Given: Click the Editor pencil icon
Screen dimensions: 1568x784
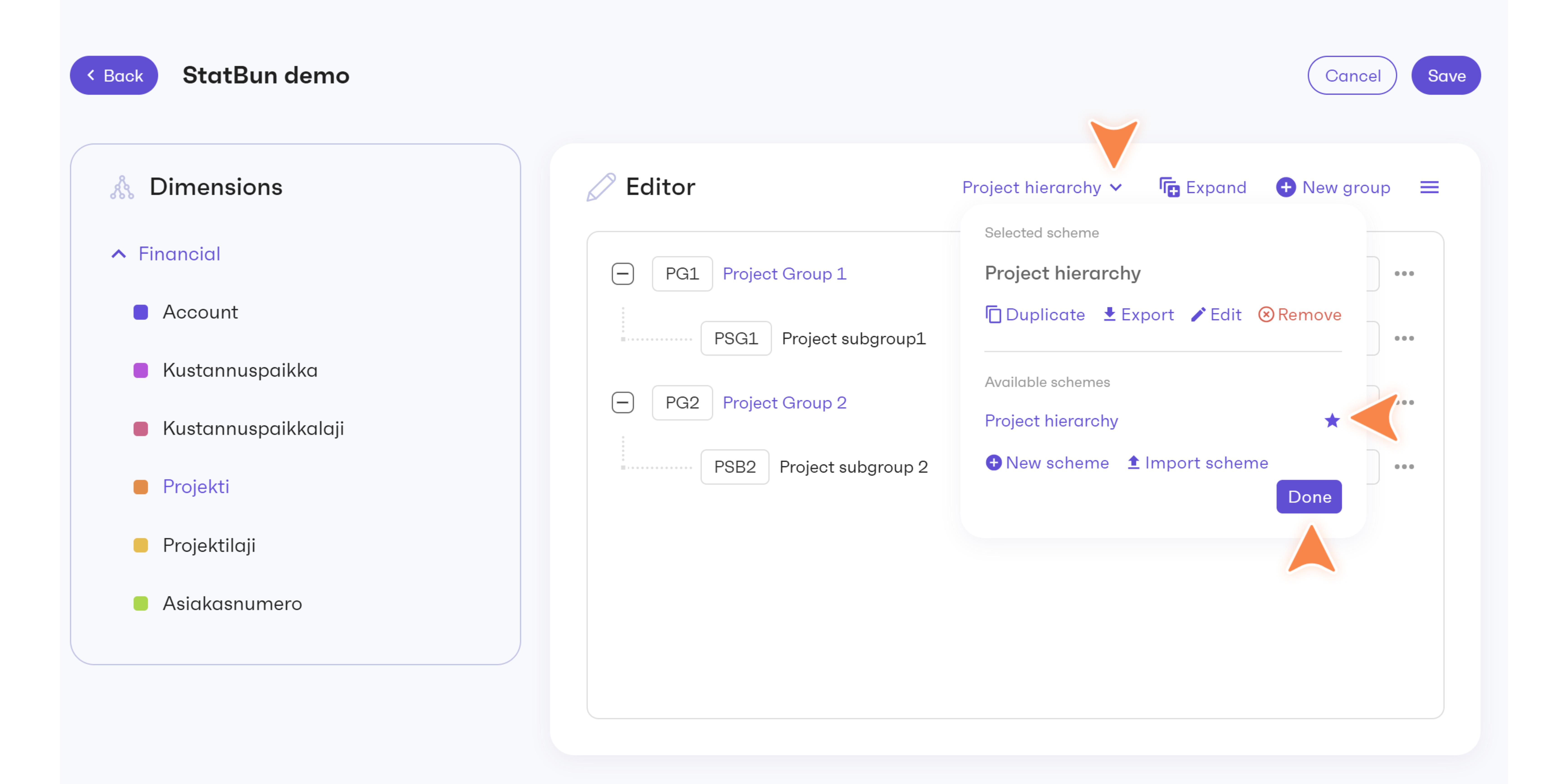Looking at the screenshot, I should coord(600,187).
